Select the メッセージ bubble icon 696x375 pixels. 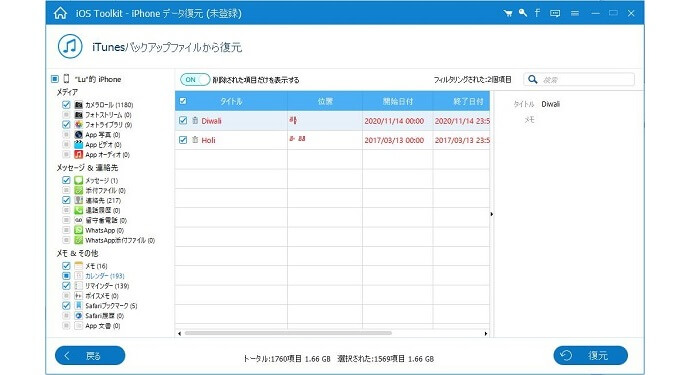[x=79, y=180]
